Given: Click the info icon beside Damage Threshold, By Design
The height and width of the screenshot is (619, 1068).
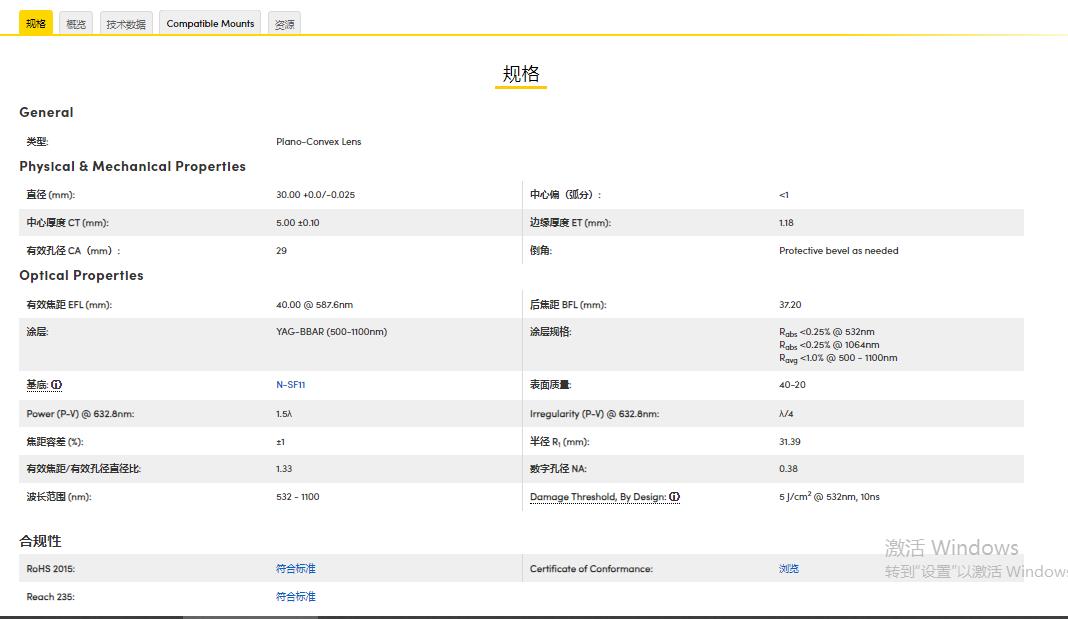Looking at the screenshot, I should 675,497.
